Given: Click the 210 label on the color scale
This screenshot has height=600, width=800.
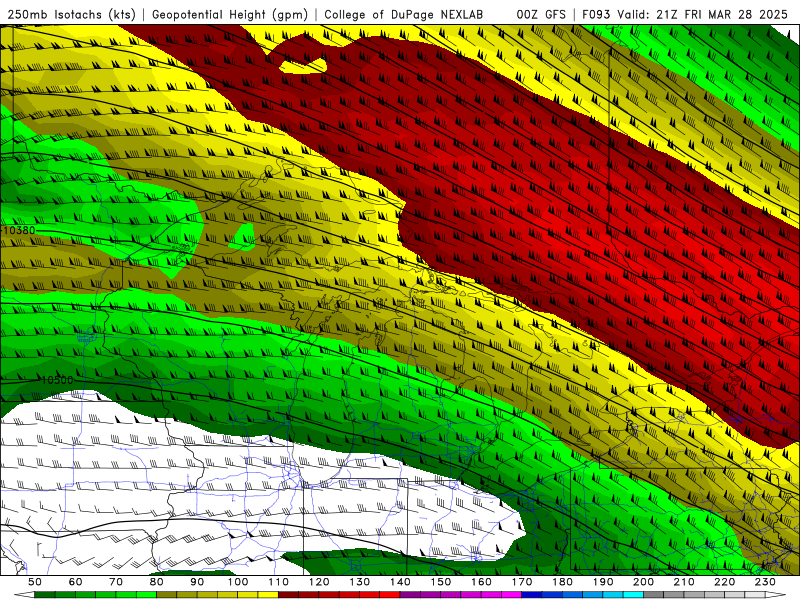Looking at the screenshot, I should point(684,582).
